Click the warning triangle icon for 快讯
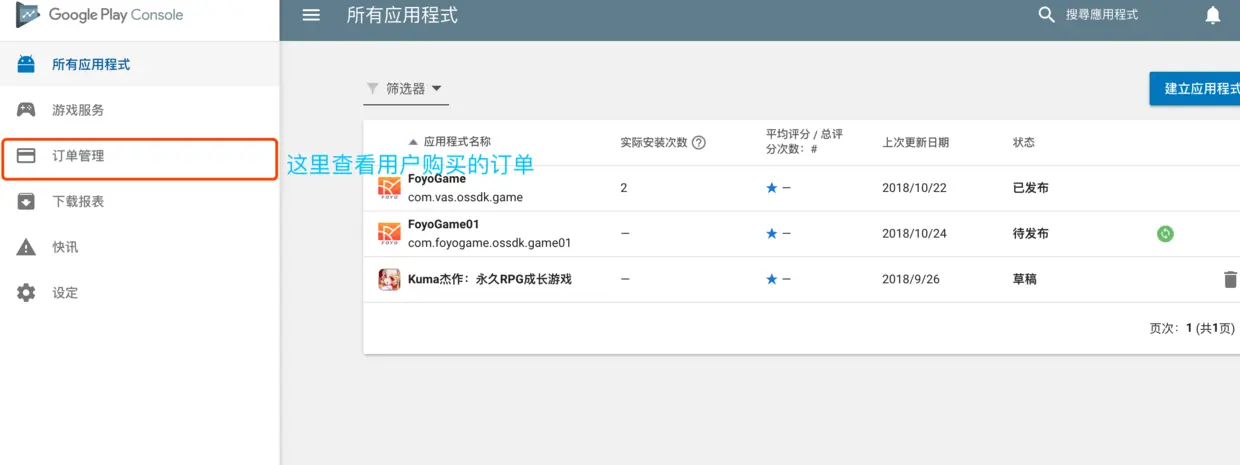Viewport: 1240px width, 465px height. click(26, 247)
